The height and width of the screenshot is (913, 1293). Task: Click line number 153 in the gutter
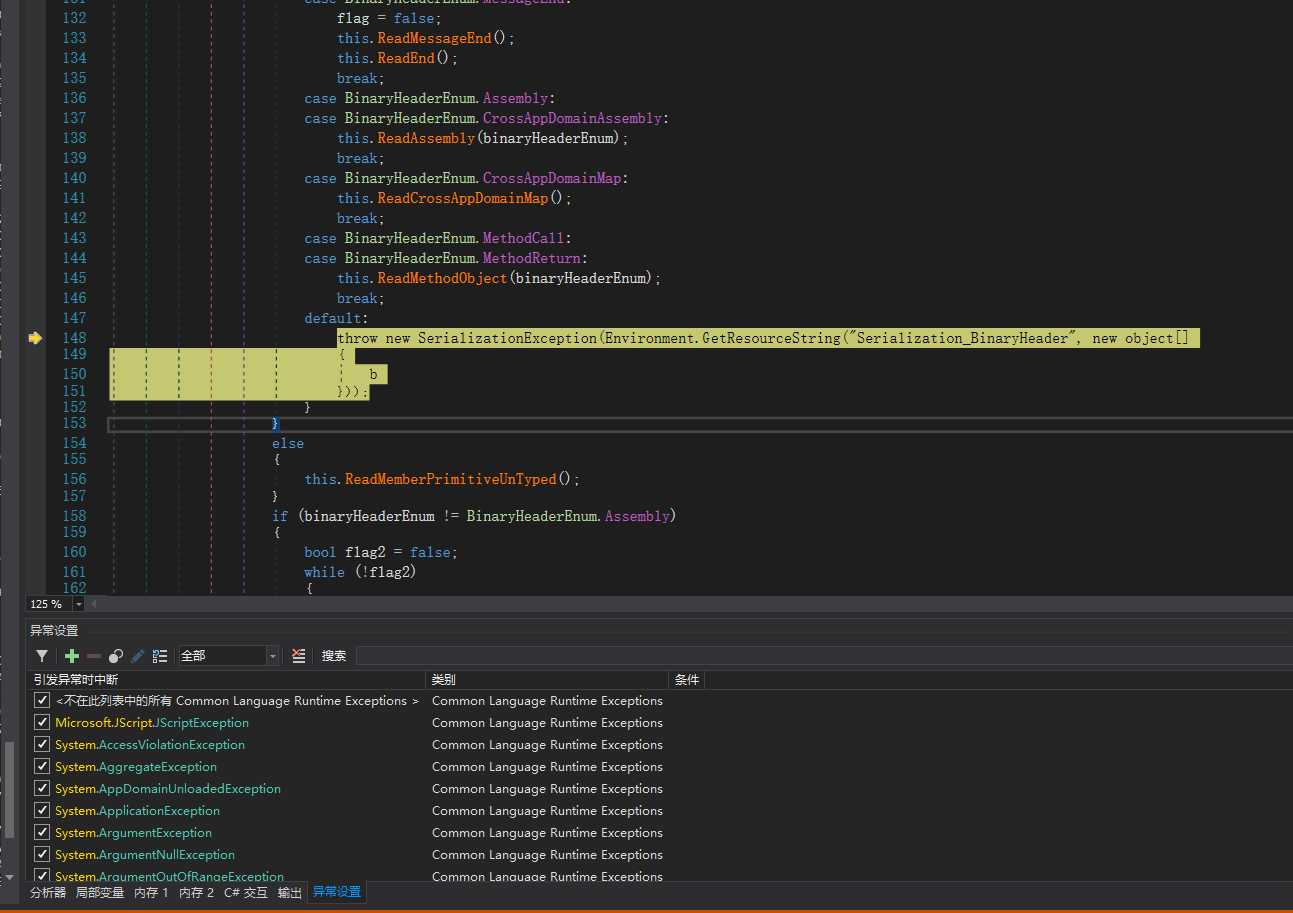(75, 423)
